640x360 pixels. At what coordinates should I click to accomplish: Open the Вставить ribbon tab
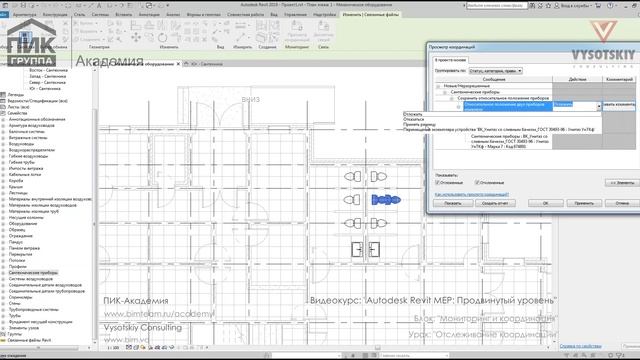[124, 15]
